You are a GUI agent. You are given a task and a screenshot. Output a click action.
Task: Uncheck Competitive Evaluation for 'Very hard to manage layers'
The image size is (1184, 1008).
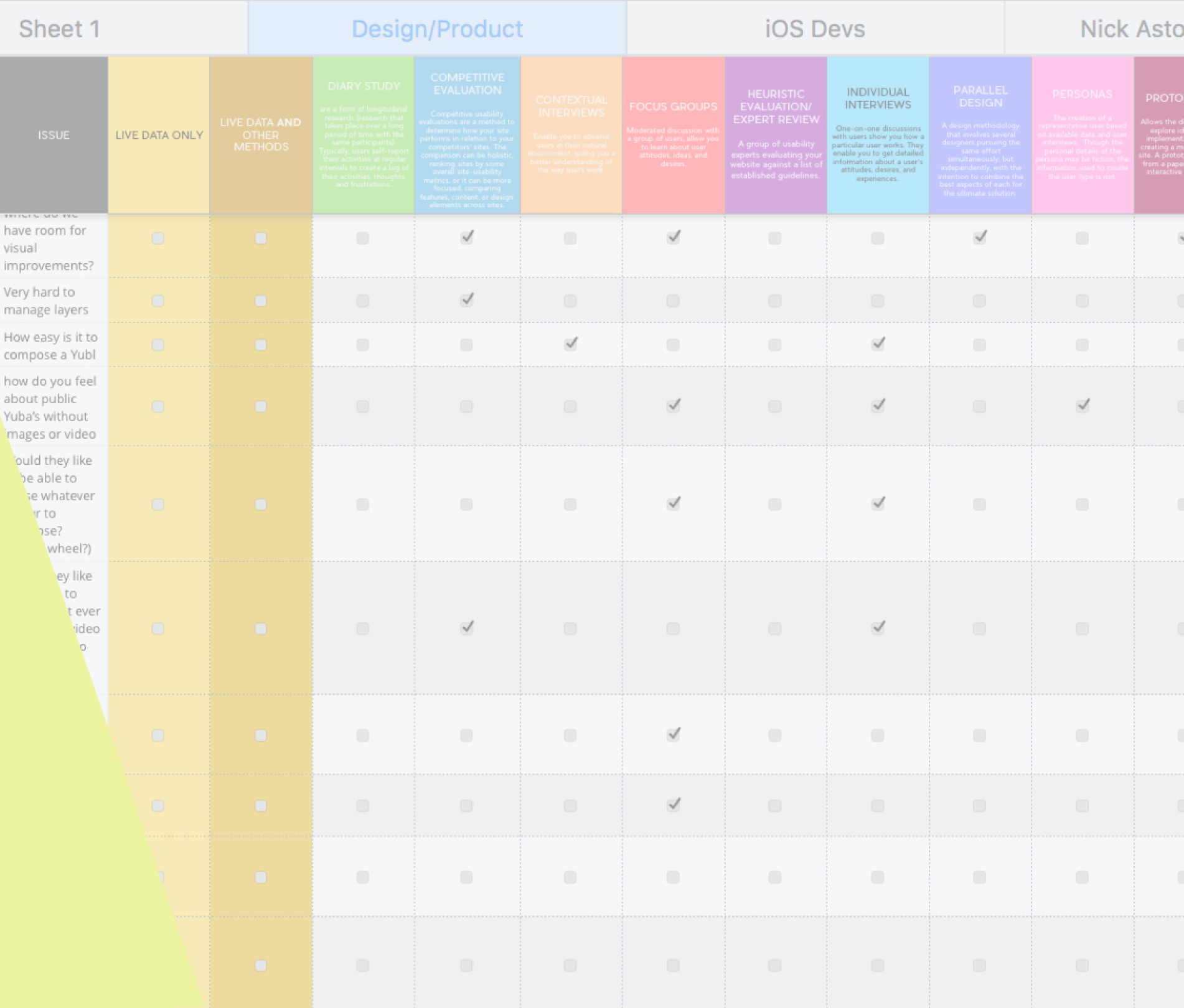click(x=467, y=300)
